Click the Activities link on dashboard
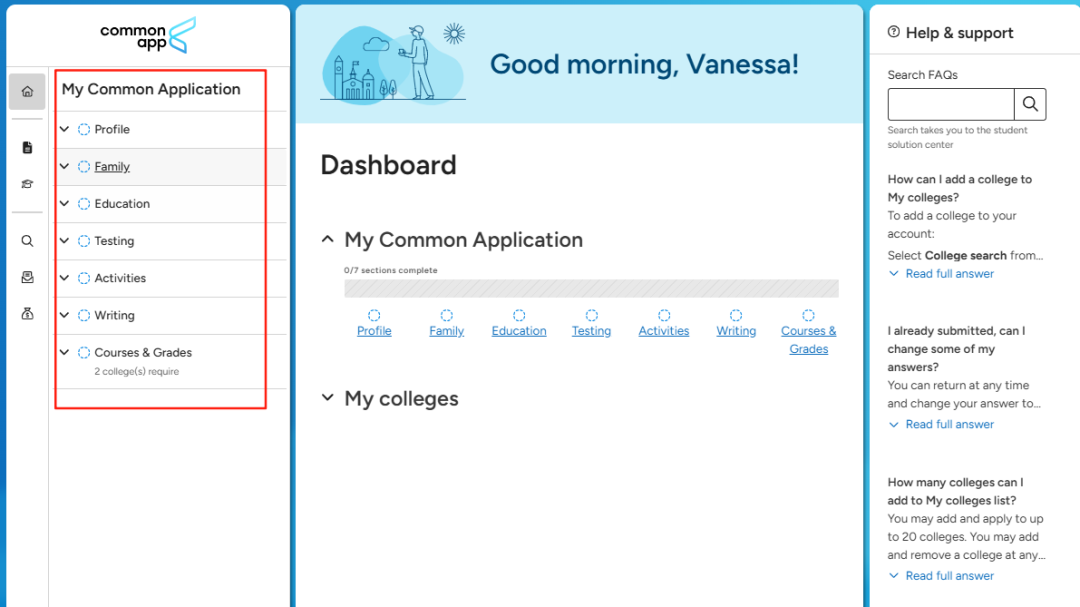 (x=664, y=331)
